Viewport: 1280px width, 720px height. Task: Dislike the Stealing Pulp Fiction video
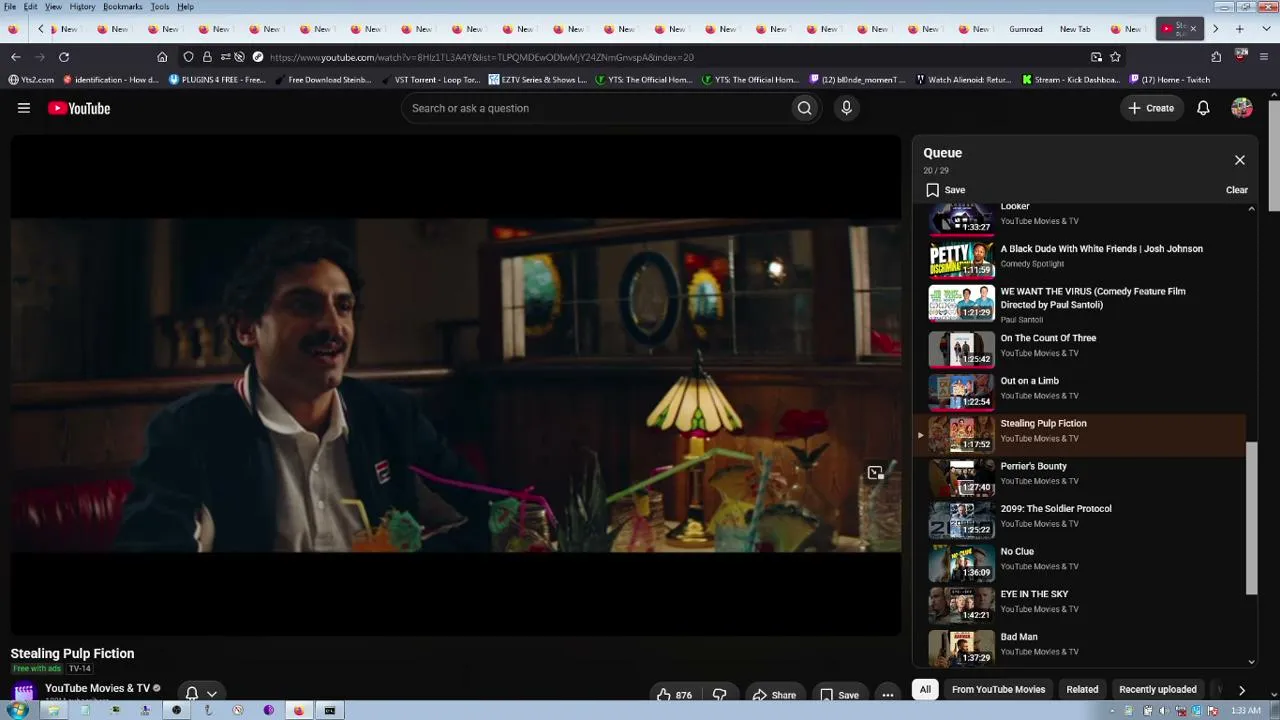pyautogui.click(x=719, y=695)
